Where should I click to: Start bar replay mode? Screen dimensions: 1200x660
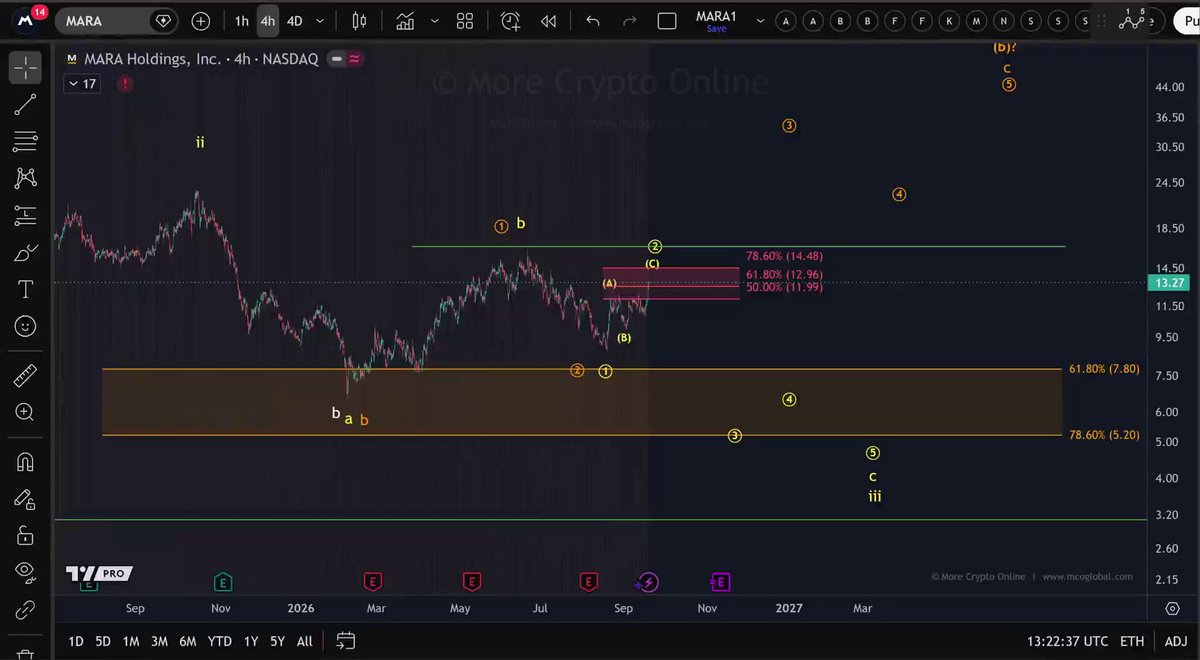click(548, 21)
